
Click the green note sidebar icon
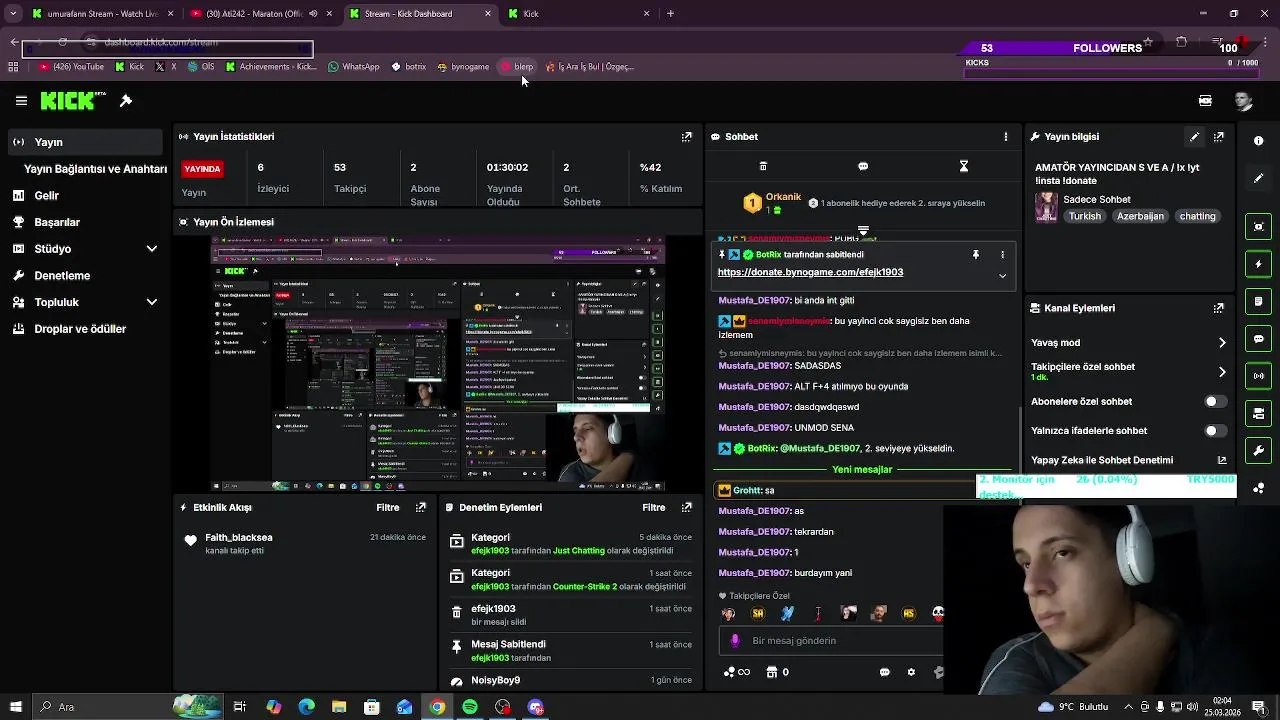(x=1259, y=302)
